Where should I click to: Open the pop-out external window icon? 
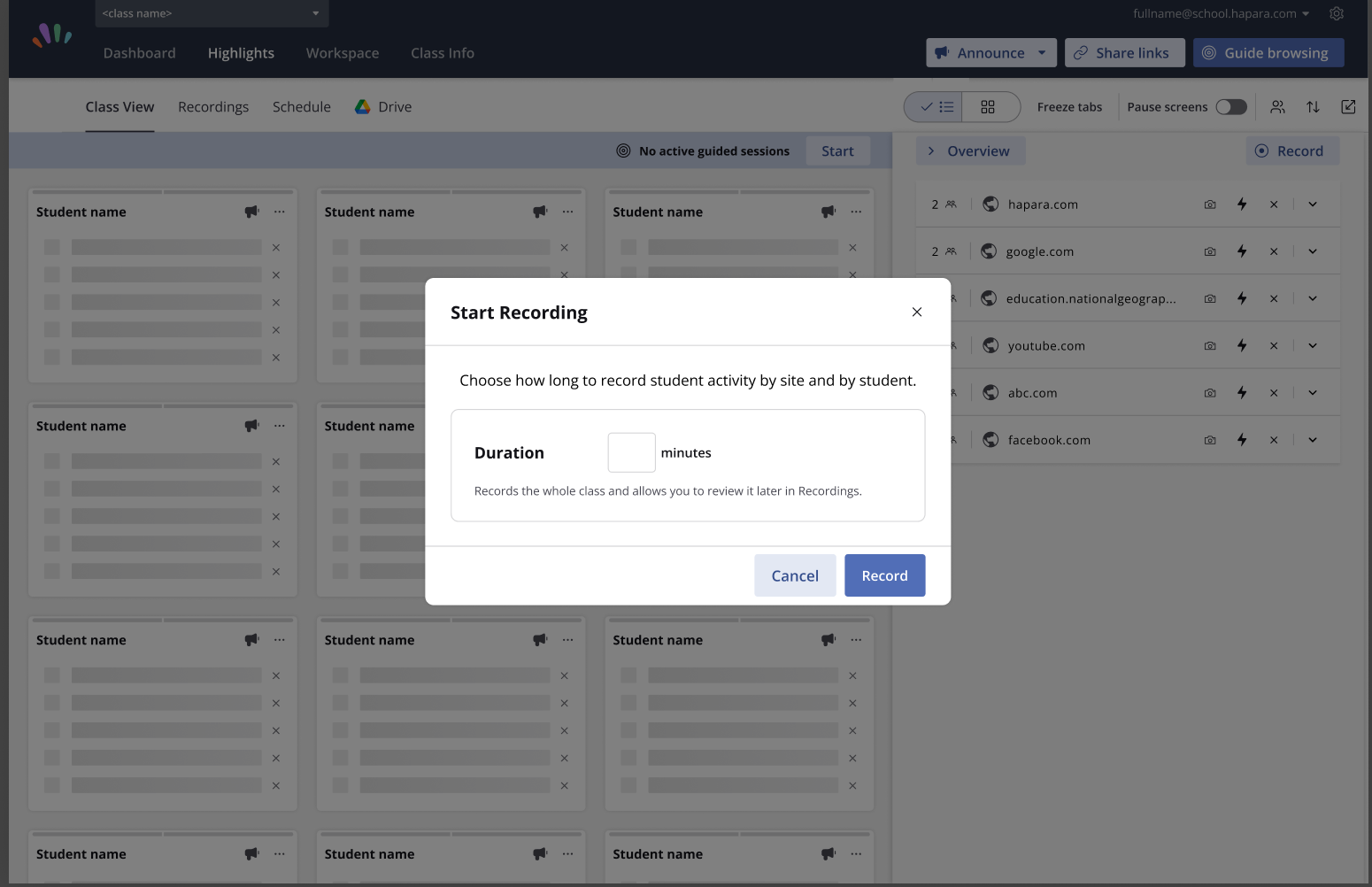[x=1348, y=107]
